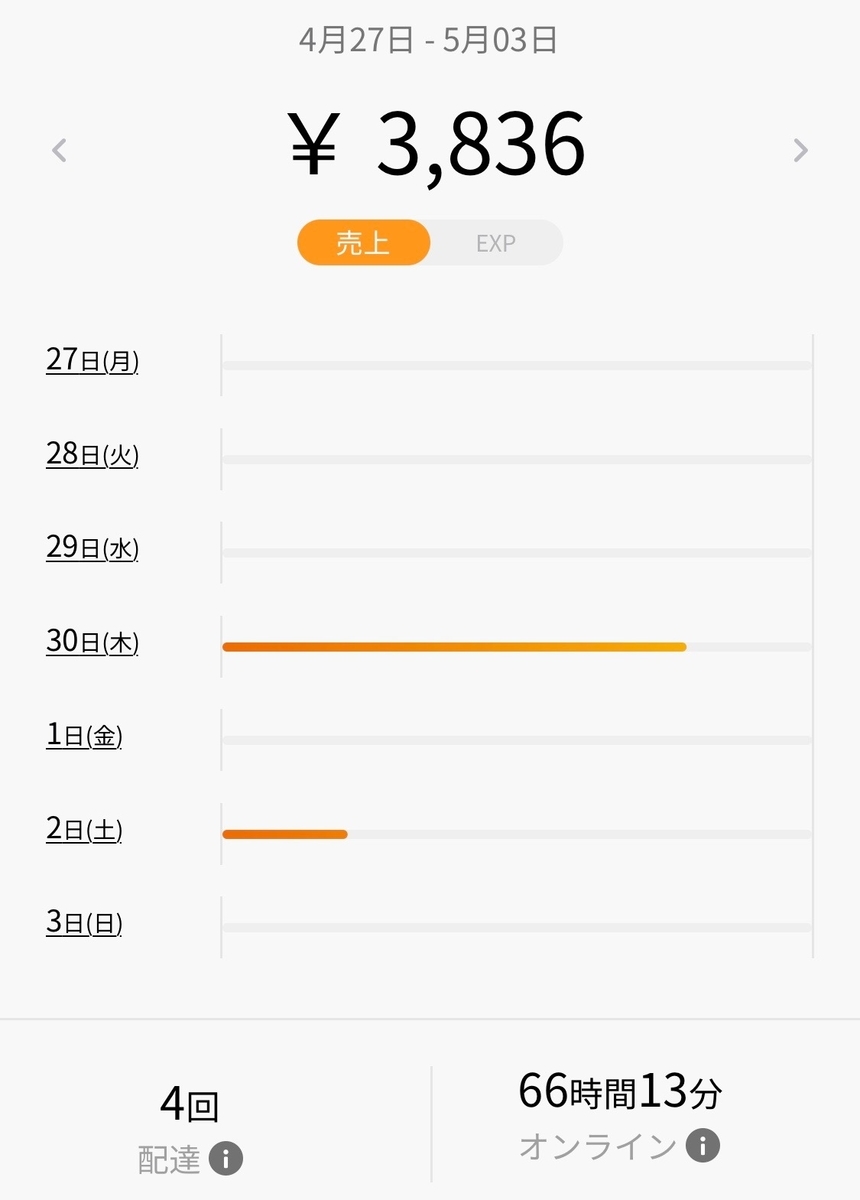Go to next week with right arrow

(800, 150)
